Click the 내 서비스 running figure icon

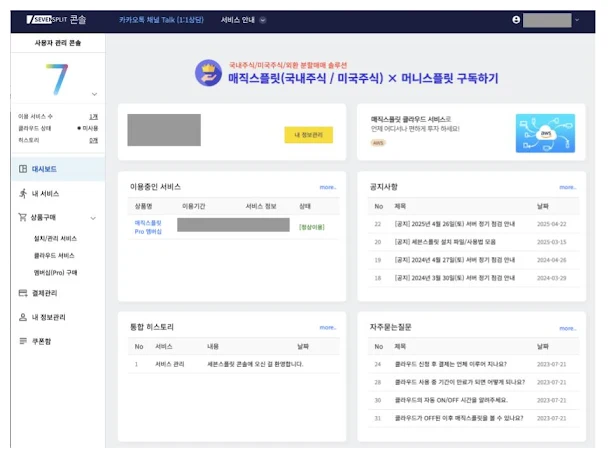click(x=23, y=193)
